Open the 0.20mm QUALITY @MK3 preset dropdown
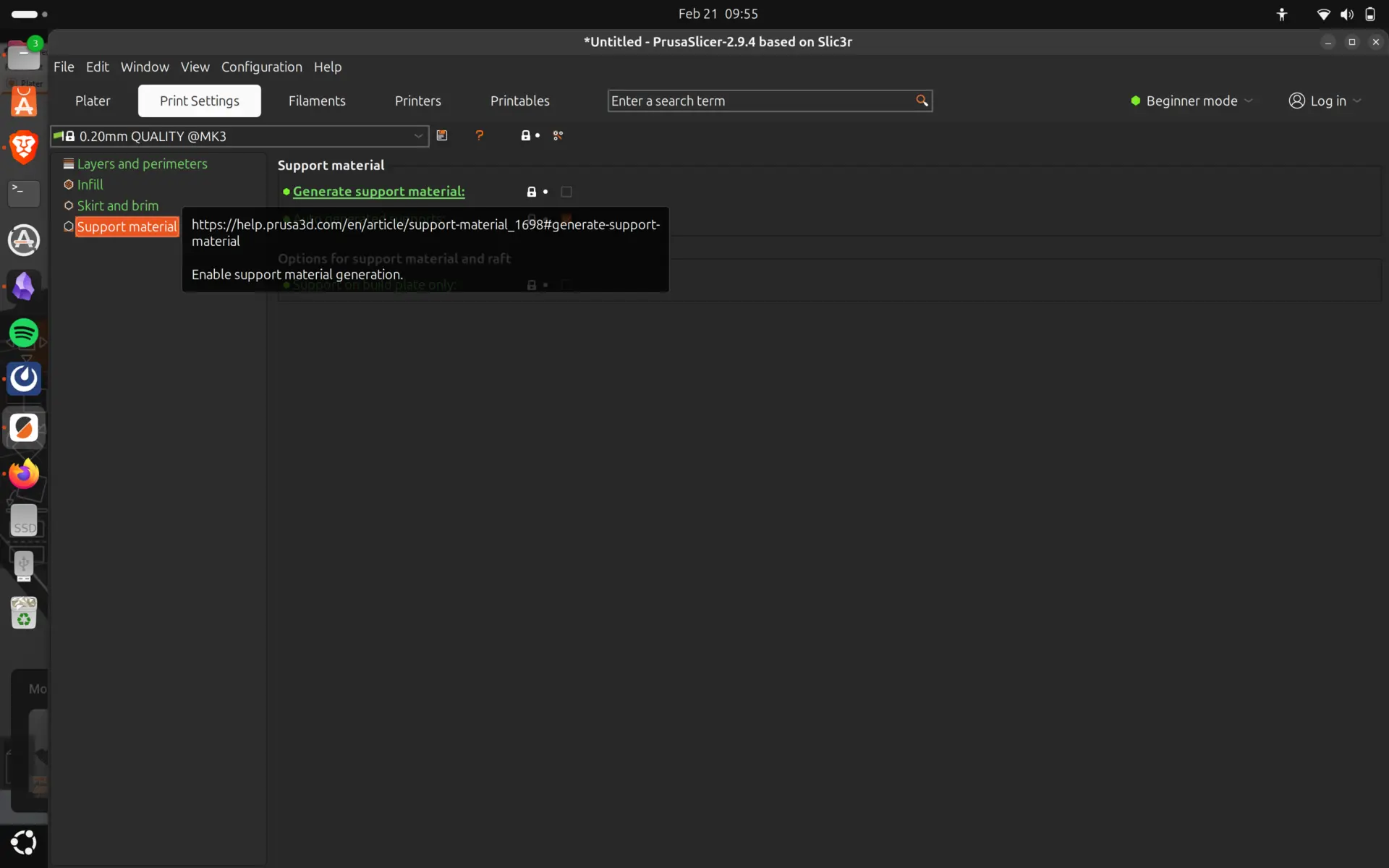 click(418, 136)
